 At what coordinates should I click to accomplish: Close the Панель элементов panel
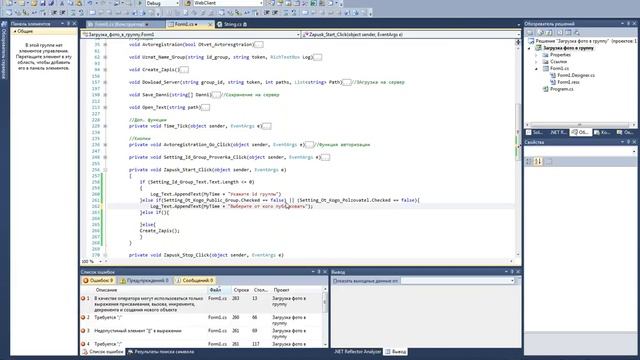74,24
